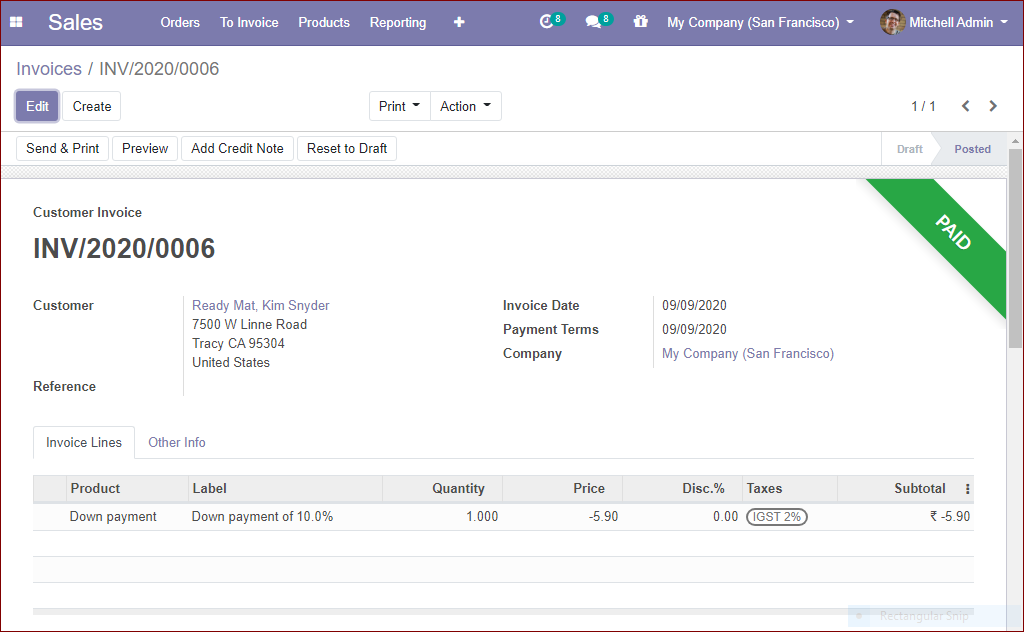Viewport: 1024px width, 632px height.
Task: Click the Disc.% value 0.00
Action: pyautogui.click(x=726, y=517)
